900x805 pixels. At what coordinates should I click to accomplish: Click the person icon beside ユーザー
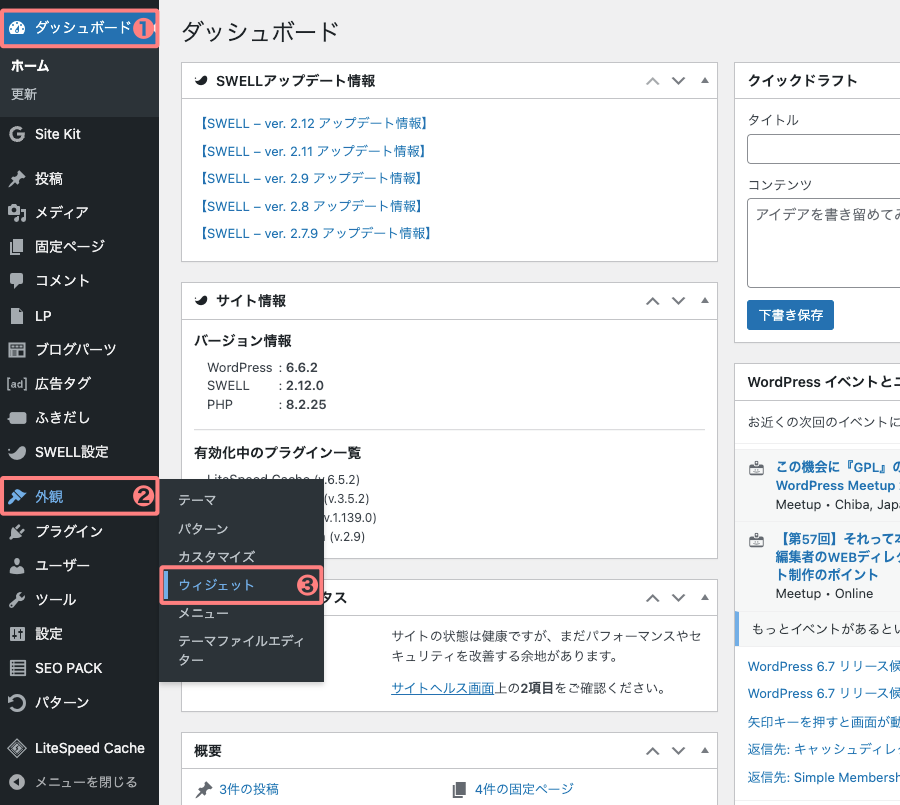point(17,566)
